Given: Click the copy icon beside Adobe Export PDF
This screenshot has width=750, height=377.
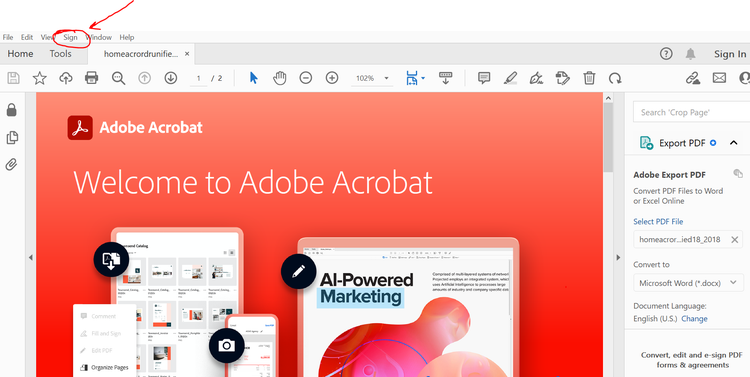Looking at the screenshot, I should [738, 173].
